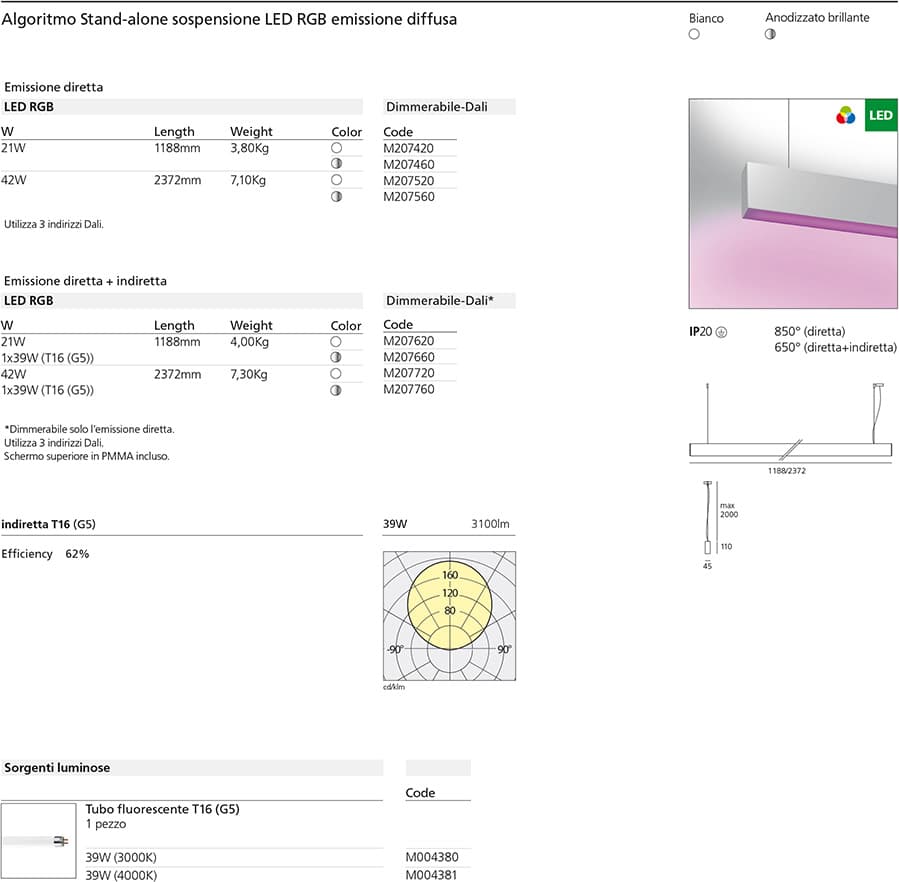
Task: Select the Bianco finish option
Action: click(x=694, y=33)
